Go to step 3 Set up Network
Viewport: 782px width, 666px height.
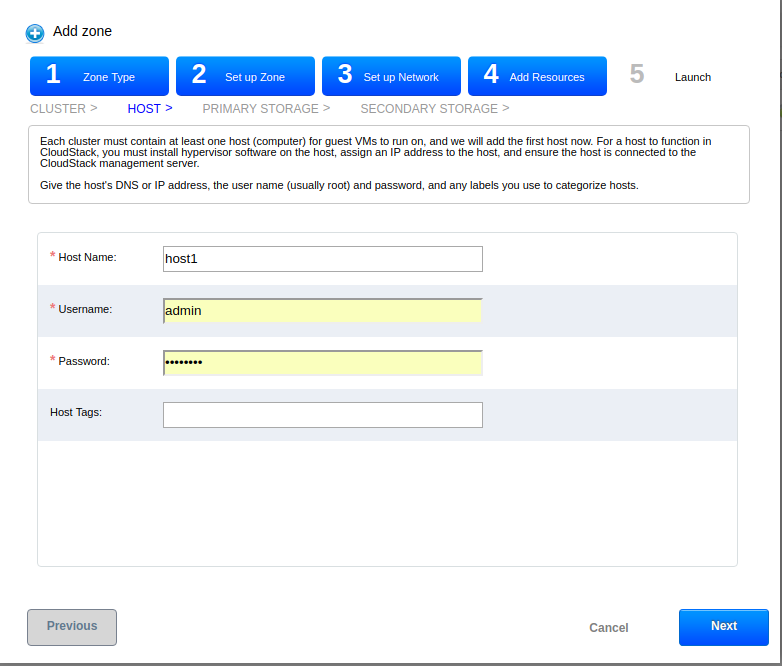tap(391, 76)
